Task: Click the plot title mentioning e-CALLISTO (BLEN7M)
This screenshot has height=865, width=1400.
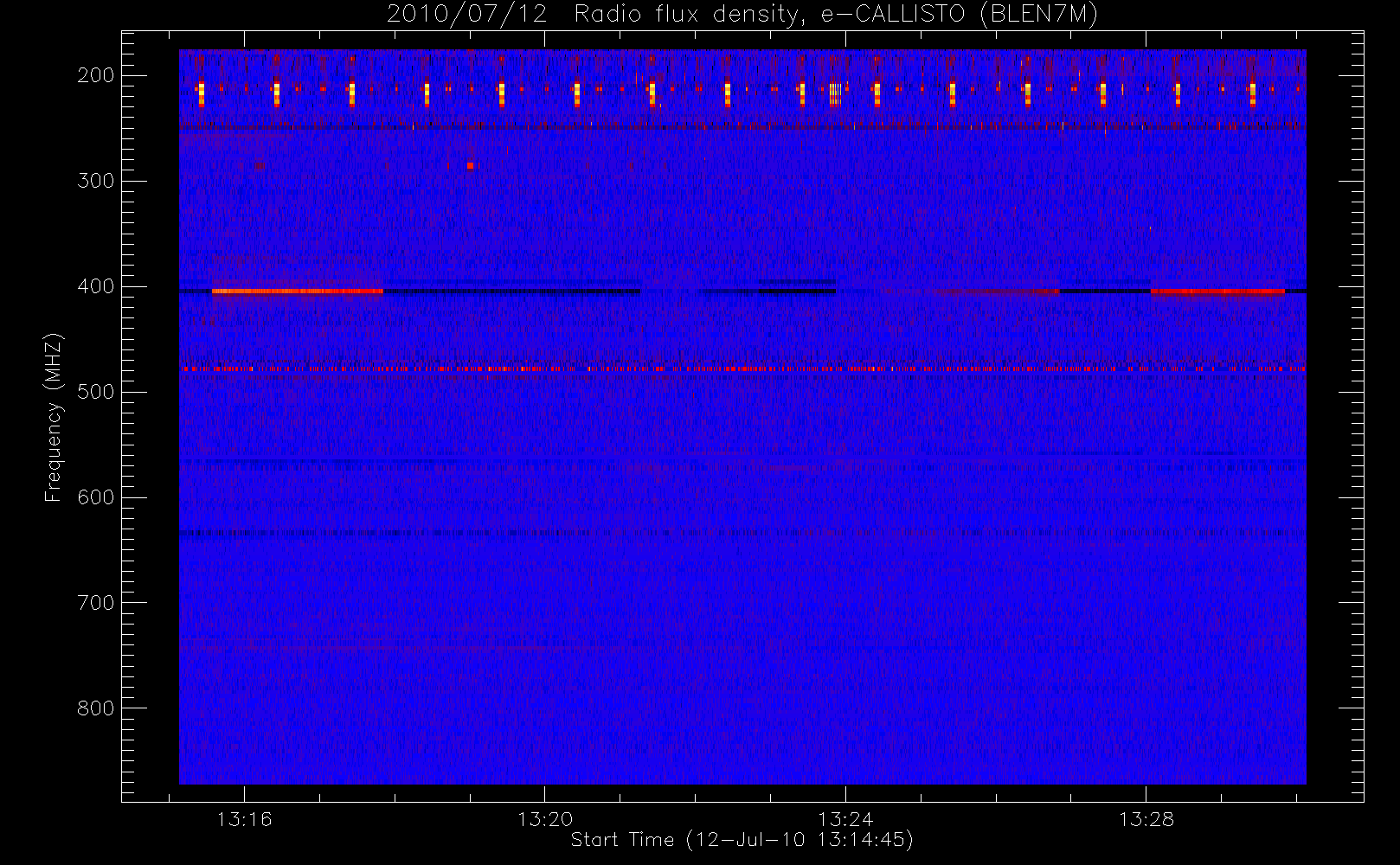Action: click(x=742, y=15)
